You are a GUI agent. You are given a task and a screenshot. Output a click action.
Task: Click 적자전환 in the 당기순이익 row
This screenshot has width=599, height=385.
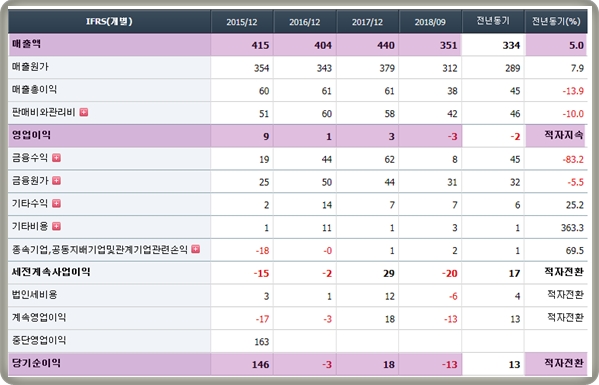point(564,363)
